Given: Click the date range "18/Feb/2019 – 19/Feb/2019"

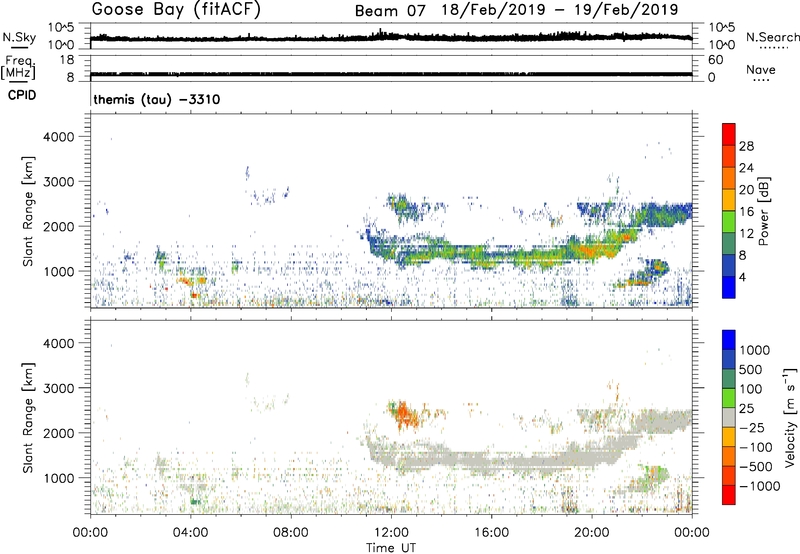Looking at the screenshot, I should [560, 10].
